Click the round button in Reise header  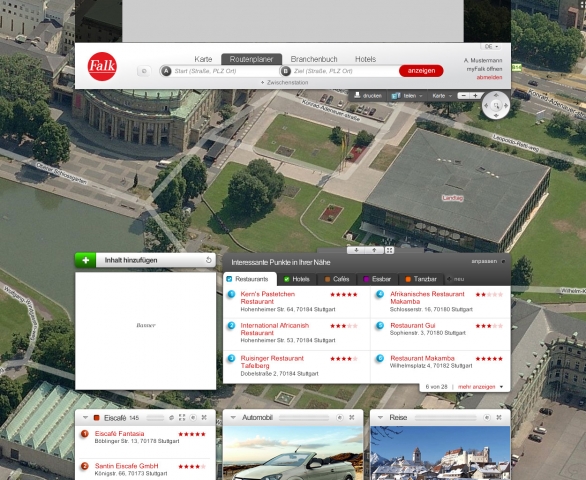pos(487,418)
